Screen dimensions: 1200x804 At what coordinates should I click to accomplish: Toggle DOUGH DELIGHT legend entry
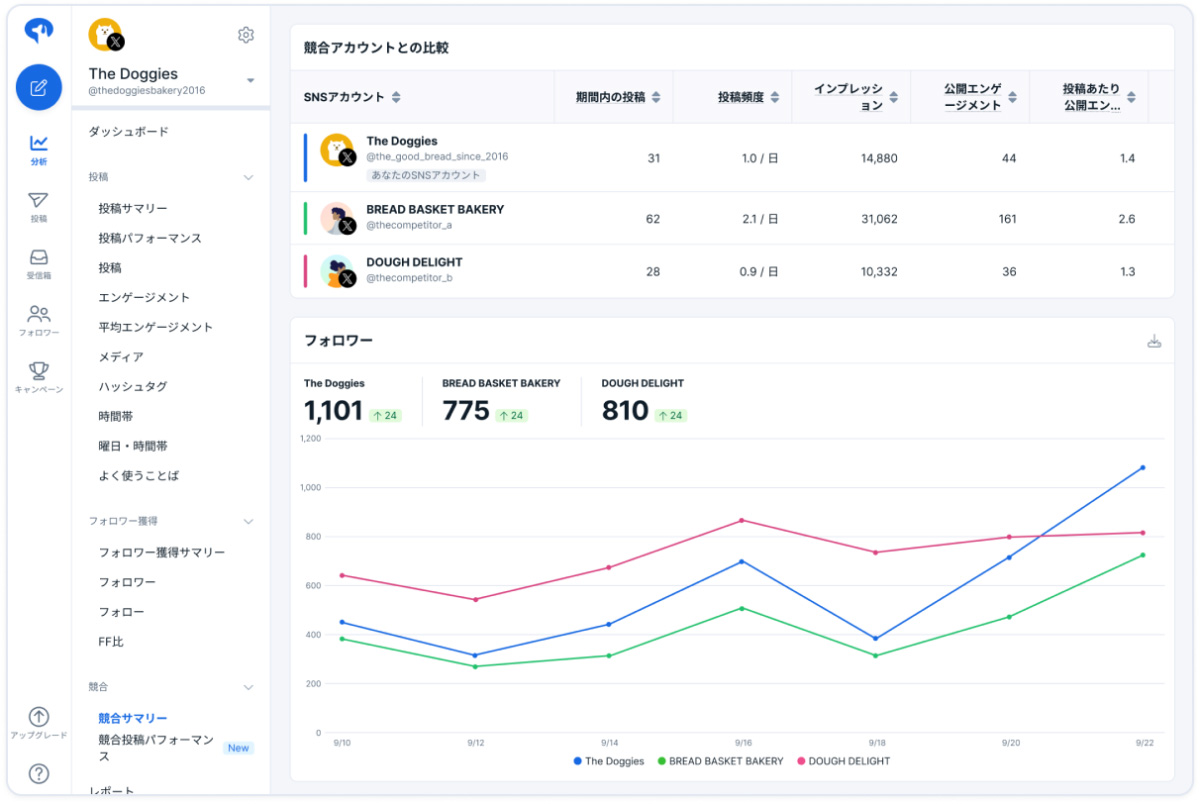click(843, 761)
